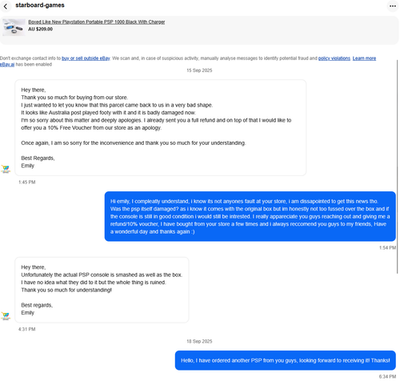Open the eBay.ai link
Viewport: 400px width, 385px height.
pos(7,64)
